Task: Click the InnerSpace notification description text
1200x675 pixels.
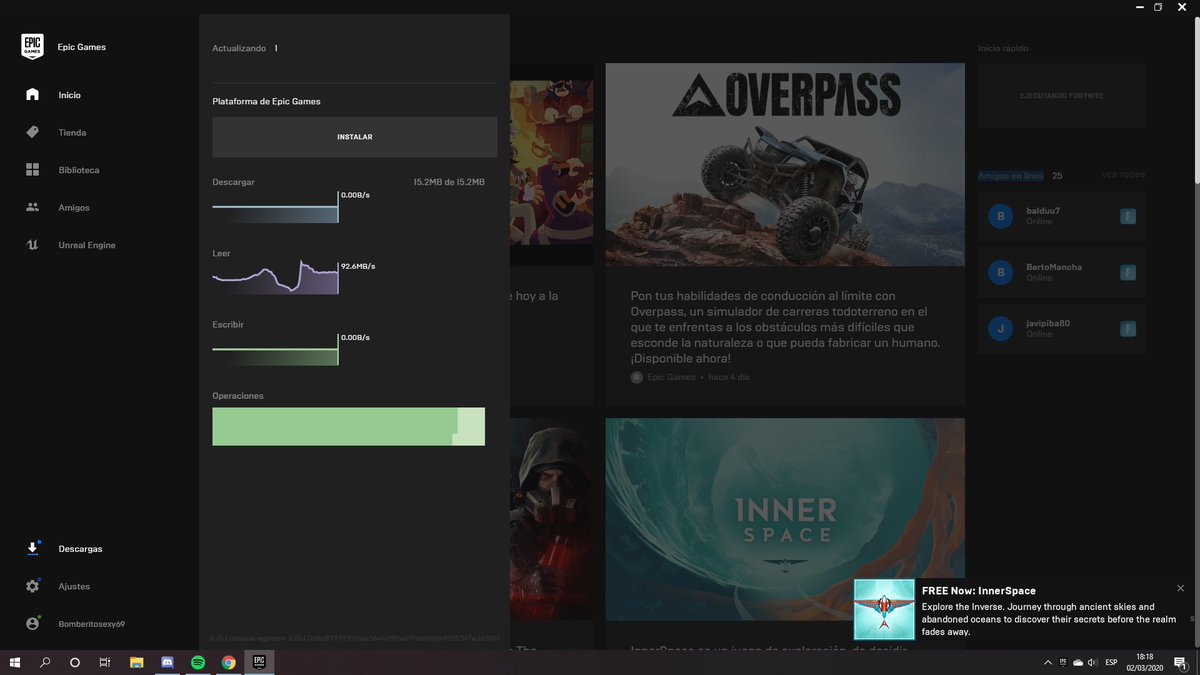Action: coord(1048,619)
